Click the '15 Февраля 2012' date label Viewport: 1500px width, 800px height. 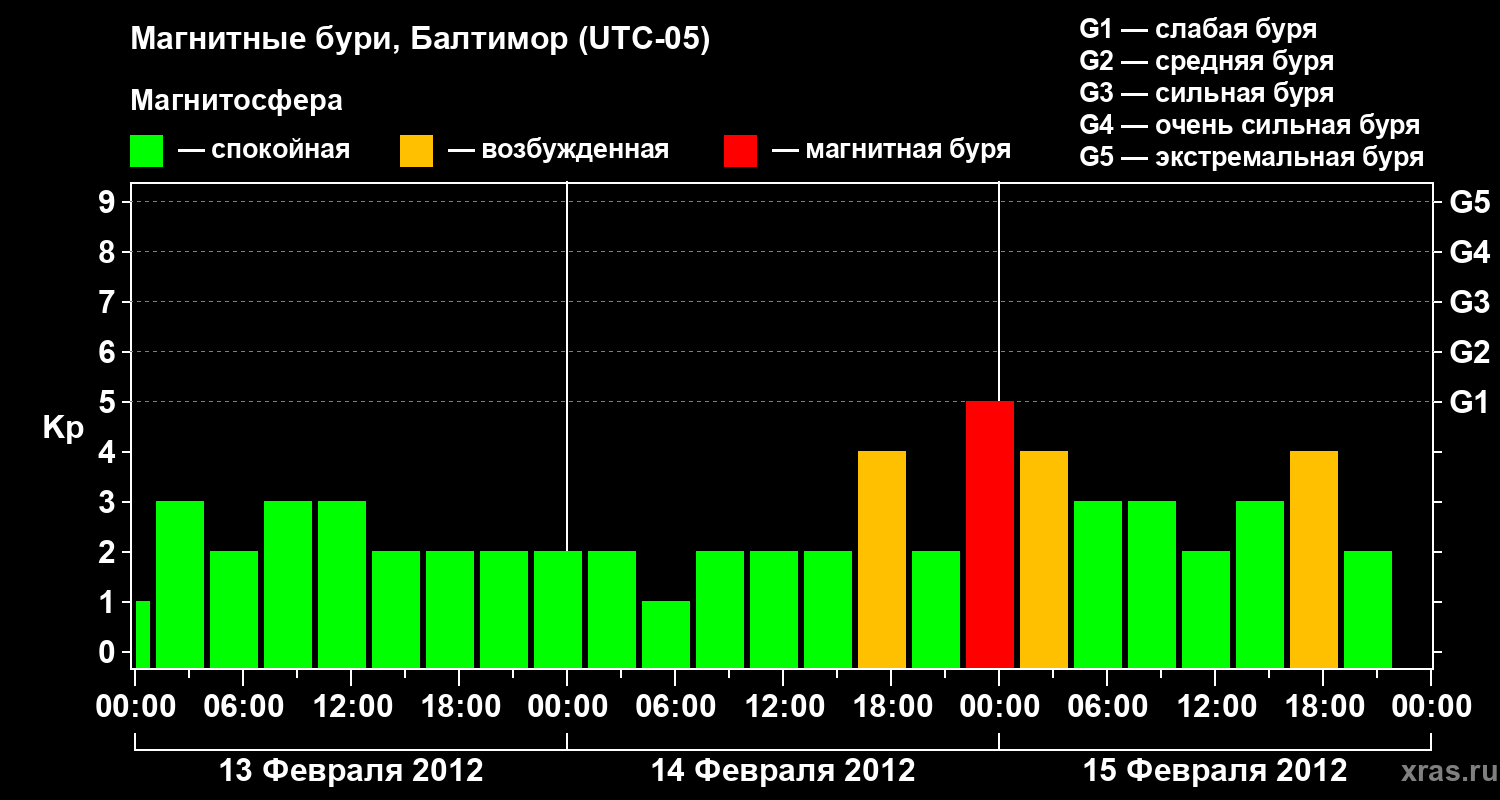(x=1215, y=771)
